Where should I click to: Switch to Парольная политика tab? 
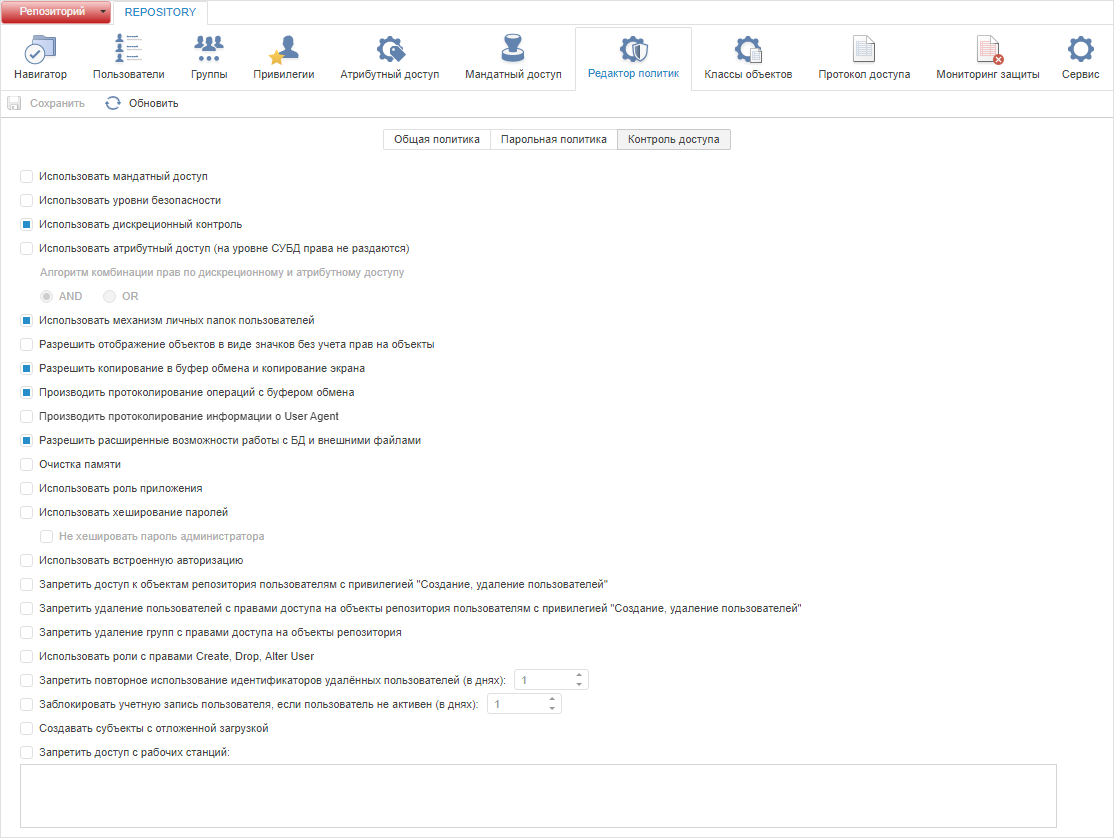(553, 139)
